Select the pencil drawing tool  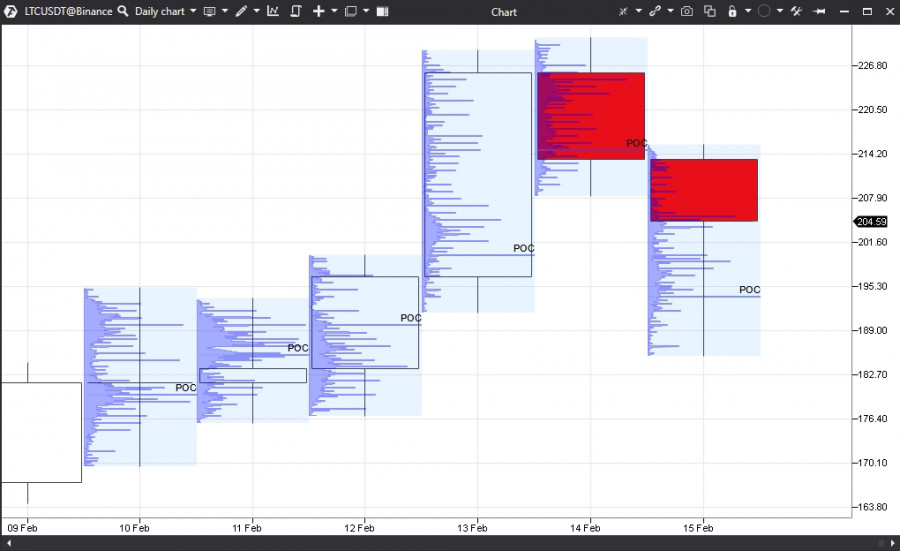(241, 11)
